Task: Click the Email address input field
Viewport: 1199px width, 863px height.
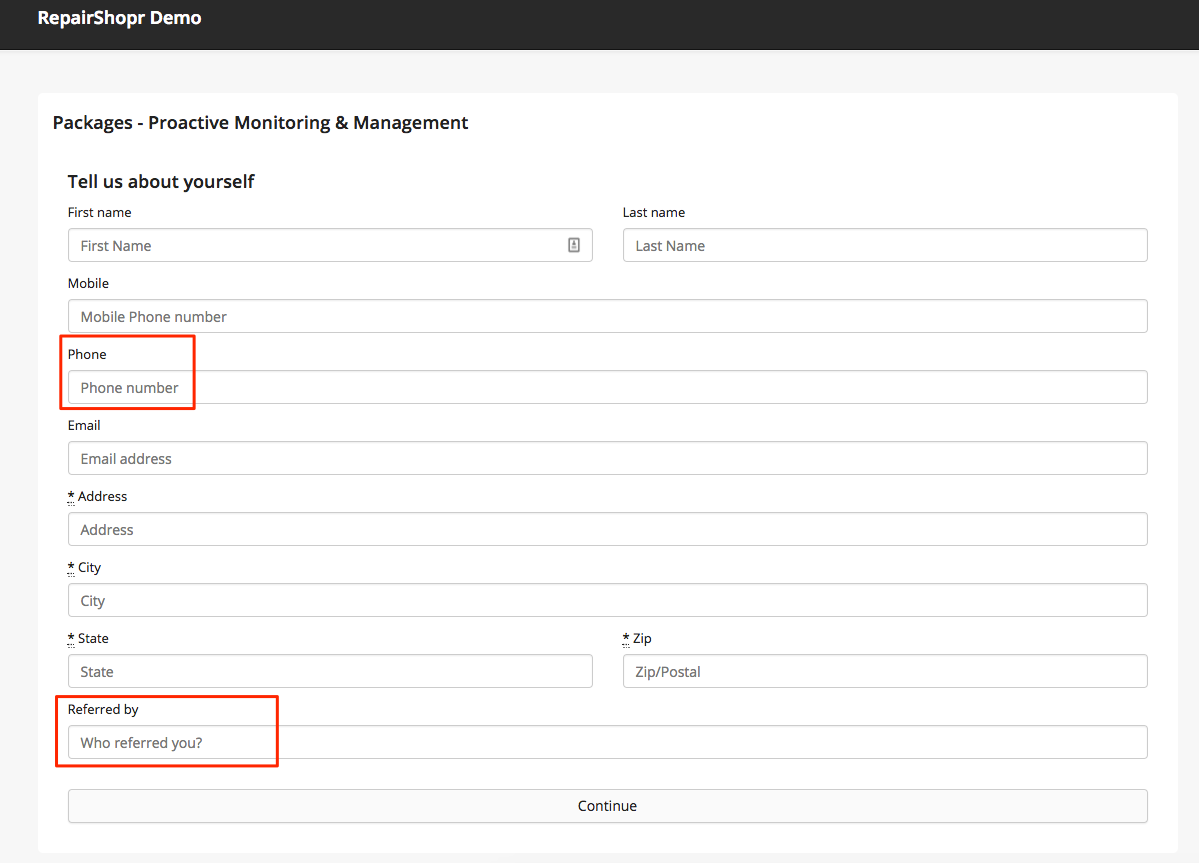Action: click(x=608, y=459)
